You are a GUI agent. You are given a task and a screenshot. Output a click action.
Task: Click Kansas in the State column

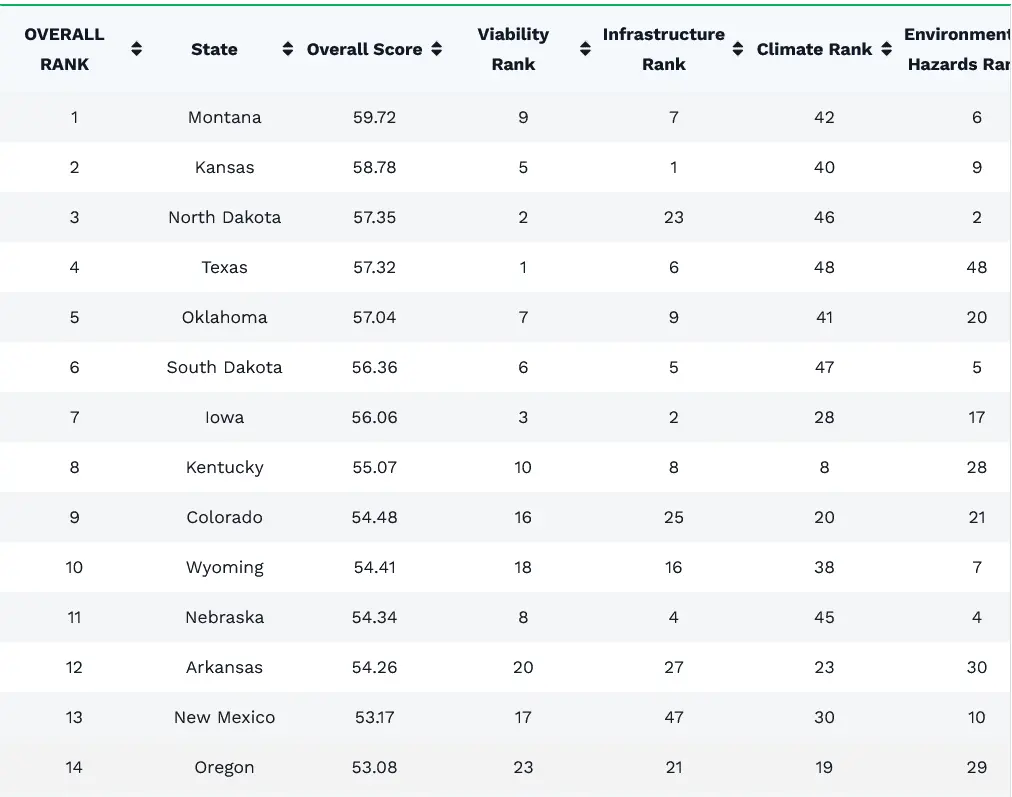[x=224, y=167]
